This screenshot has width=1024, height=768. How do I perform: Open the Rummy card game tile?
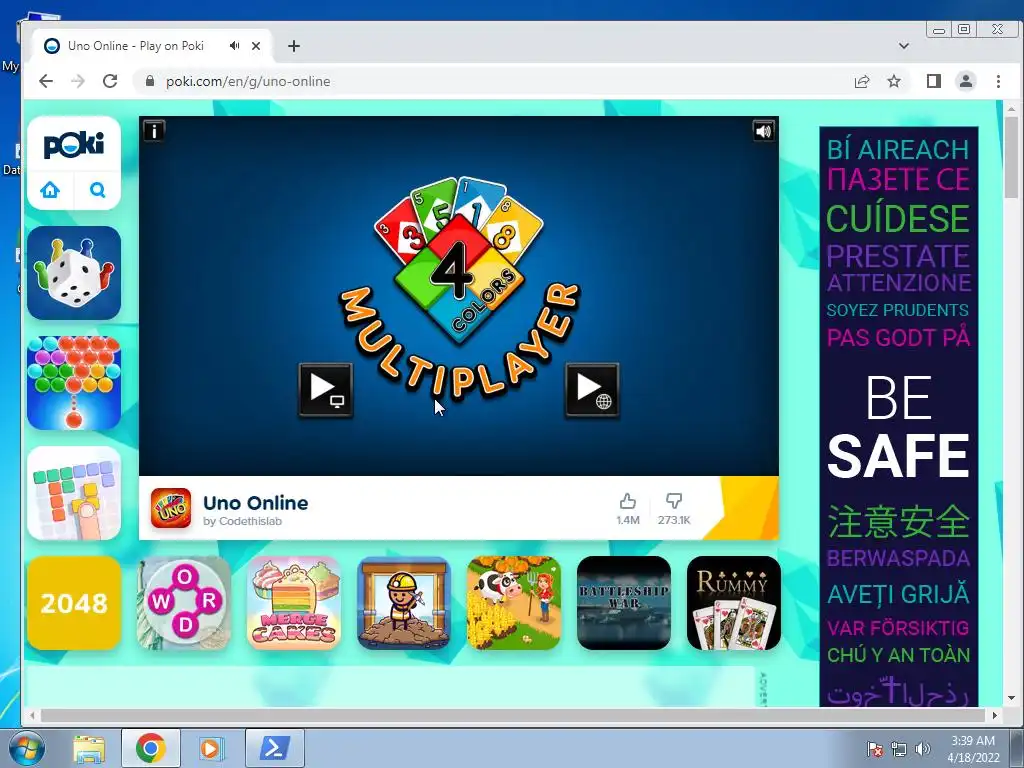[734, 603]
